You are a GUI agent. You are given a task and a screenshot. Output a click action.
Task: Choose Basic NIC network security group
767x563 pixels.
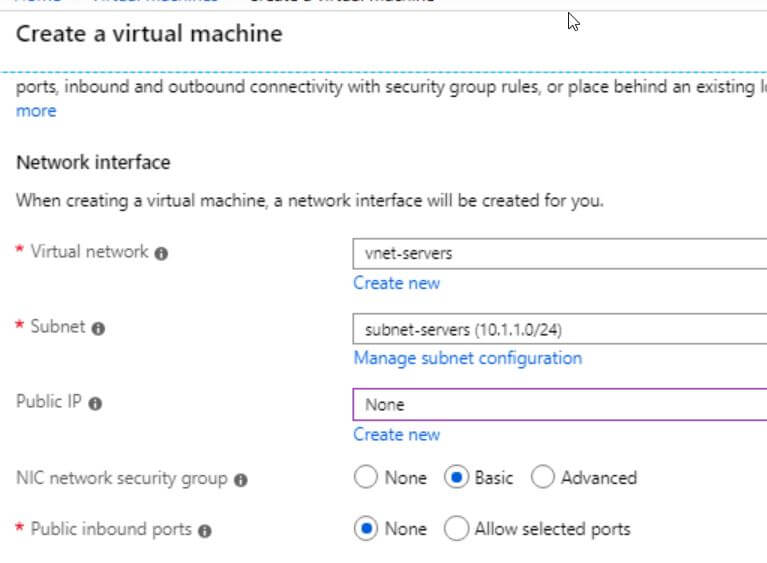[x=456, y=477]
